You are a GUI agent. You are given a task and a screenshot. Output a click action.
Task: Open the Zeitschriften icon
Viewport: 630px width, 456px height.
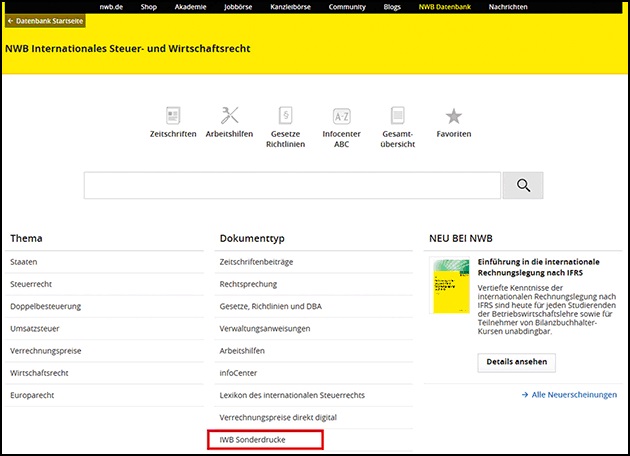pyautogui.click(x=172, y=116)
